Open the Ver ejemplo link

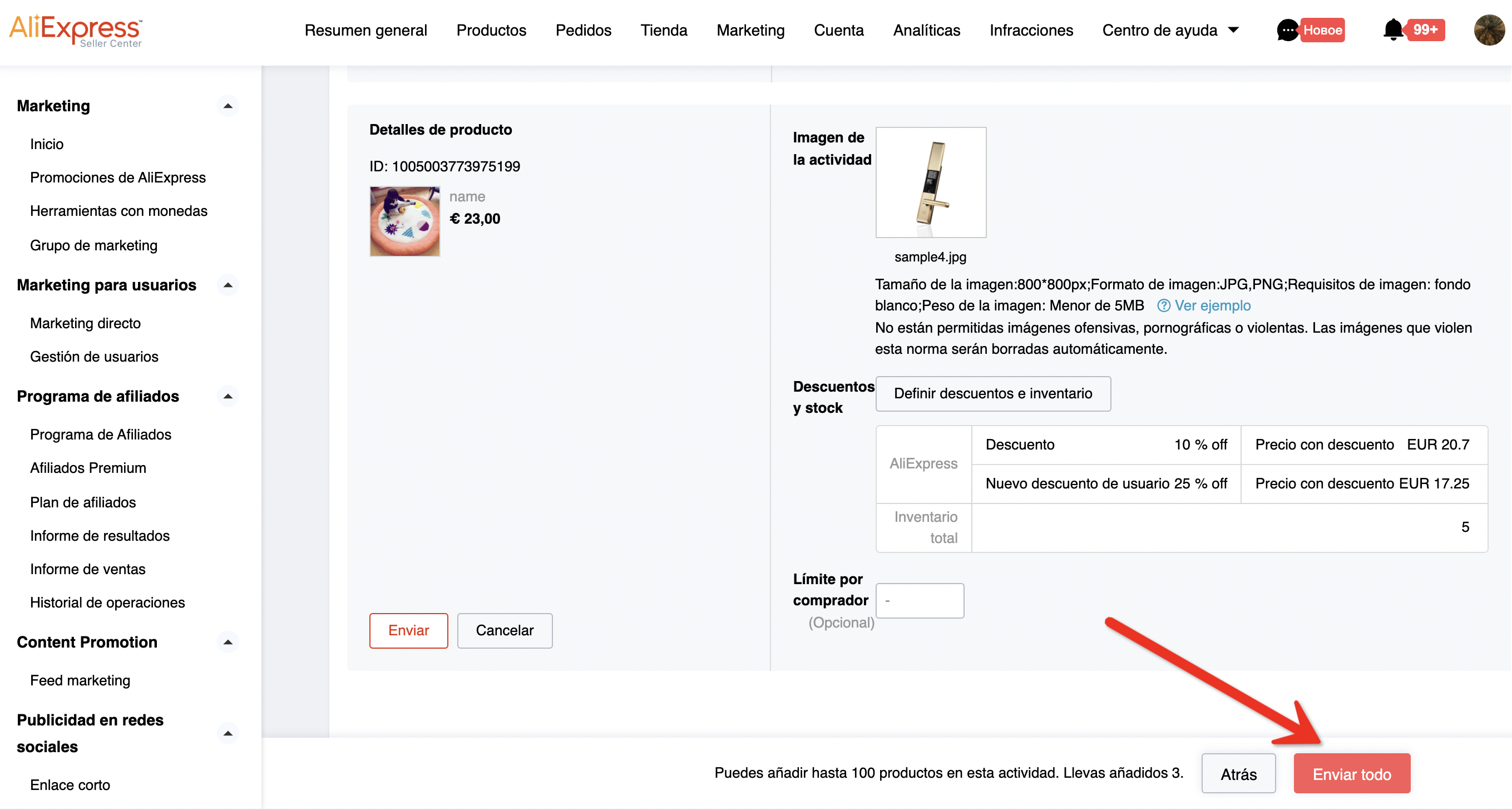tap(1212, 306)
